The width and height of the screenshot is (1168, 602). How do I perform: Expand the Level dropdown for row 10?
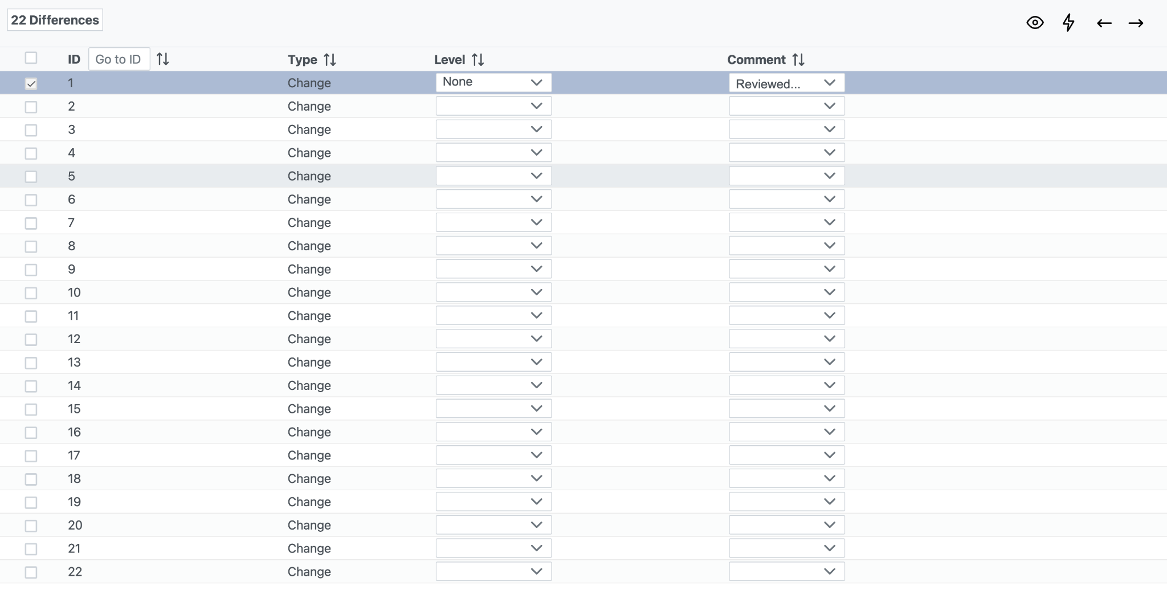[x=493, y=293]
